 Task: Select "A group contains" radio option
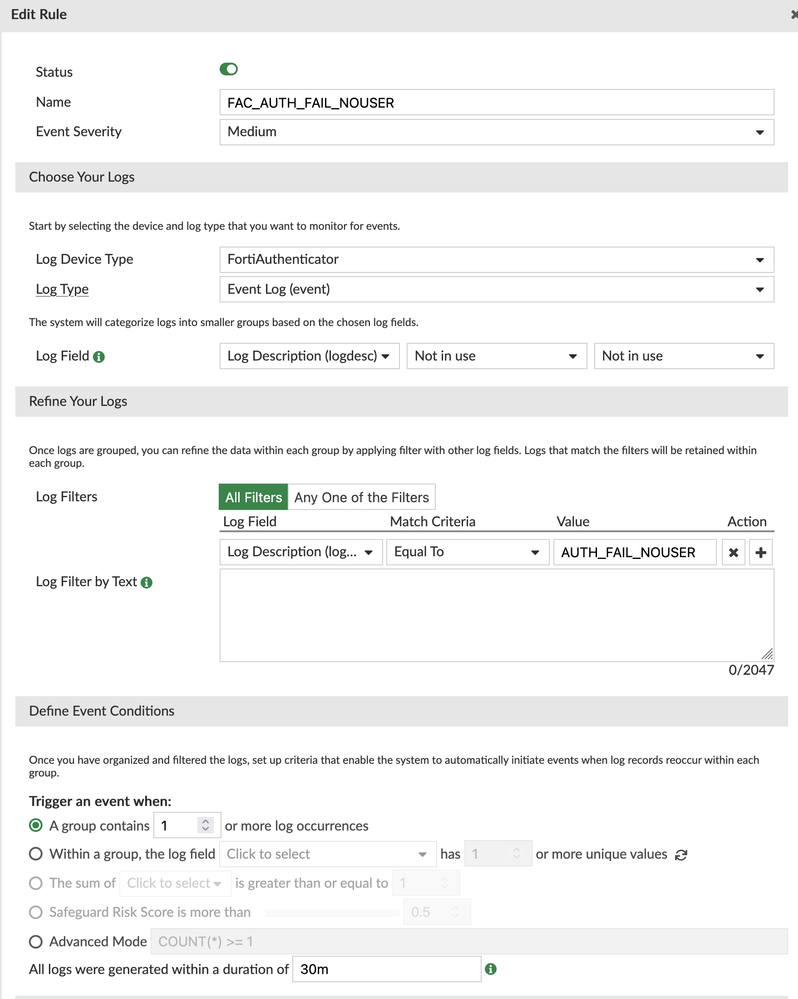tap(36, 826)
